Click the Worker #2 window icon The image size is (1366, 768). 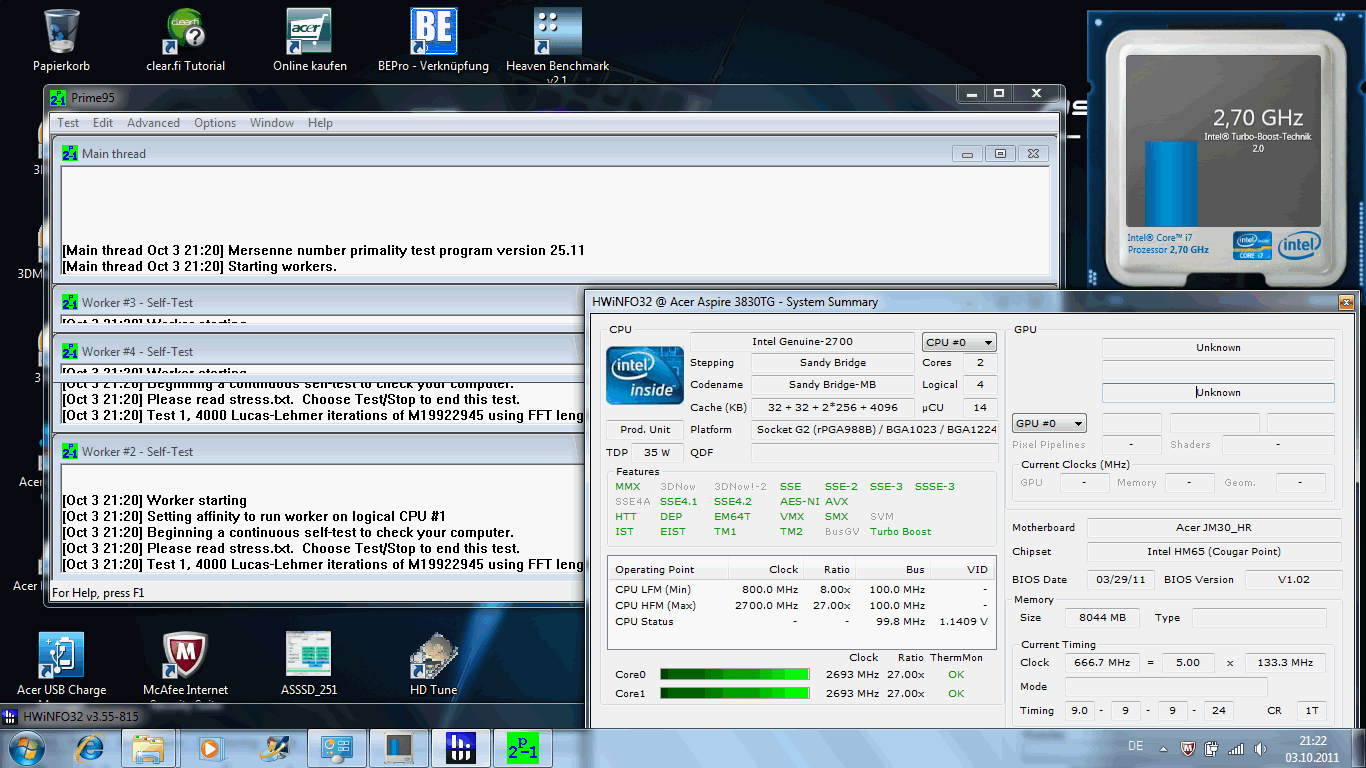(x=70, y=451)
